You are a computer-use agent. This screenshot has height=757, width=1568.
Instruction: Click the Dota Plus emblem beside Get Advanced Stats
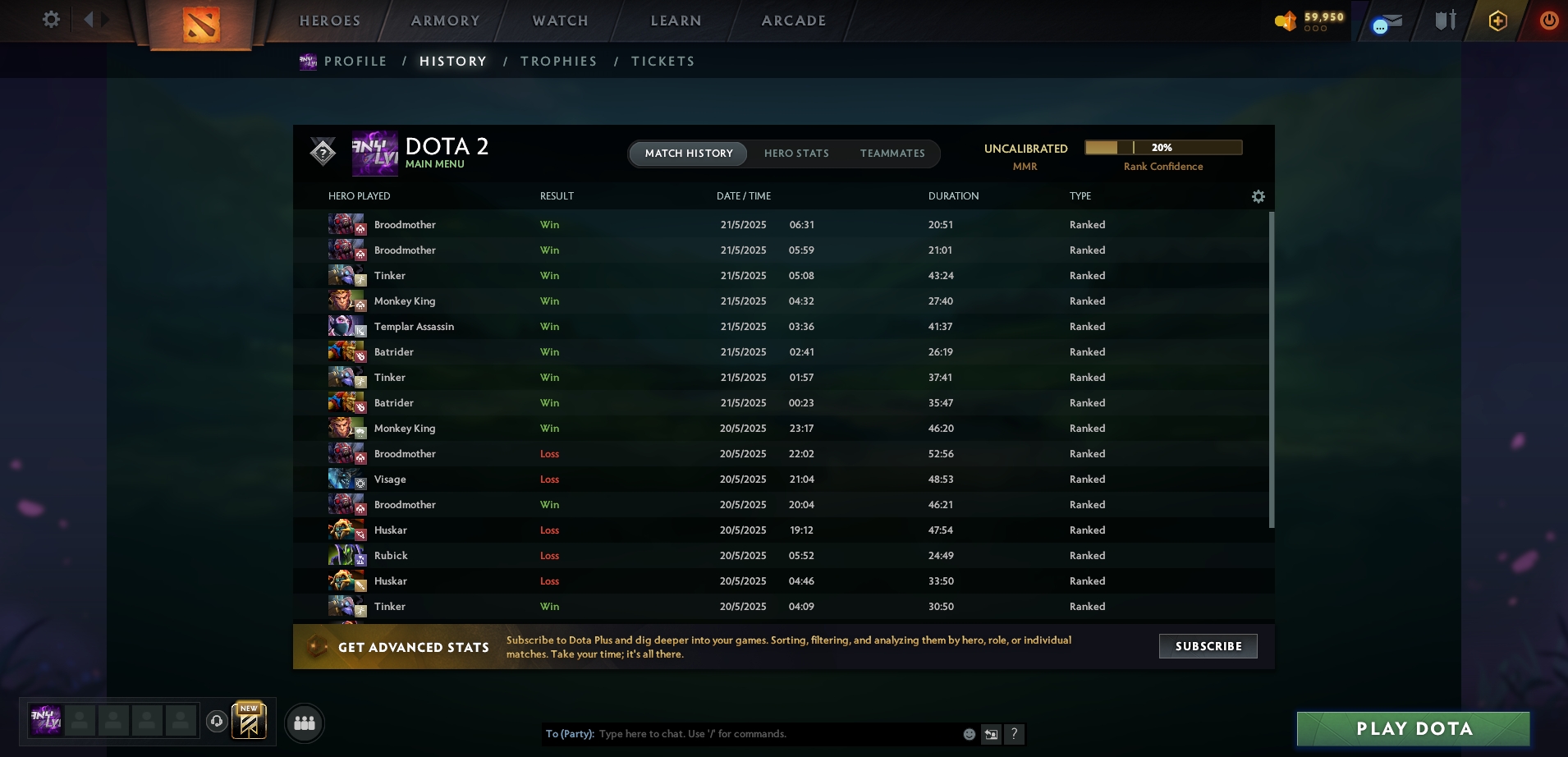(x=317, y=647)
